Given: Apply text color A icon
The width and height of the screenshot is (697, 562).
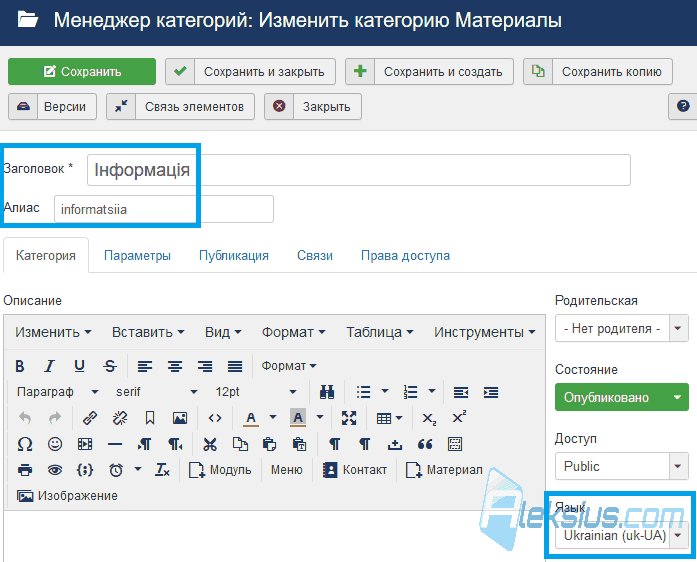Looking at the screenshot, I should pyautogui.click(x=251, y=418).
